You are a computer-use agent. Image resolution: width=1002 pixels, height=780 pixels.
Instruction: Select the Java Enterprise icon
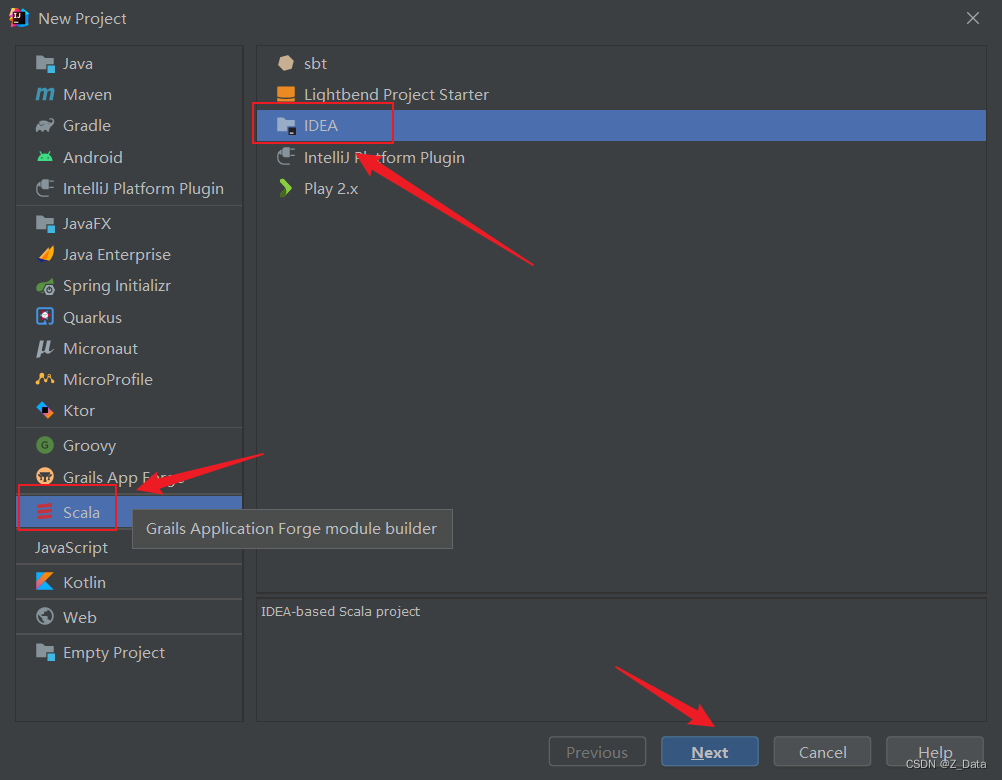(x=45, y=254)
